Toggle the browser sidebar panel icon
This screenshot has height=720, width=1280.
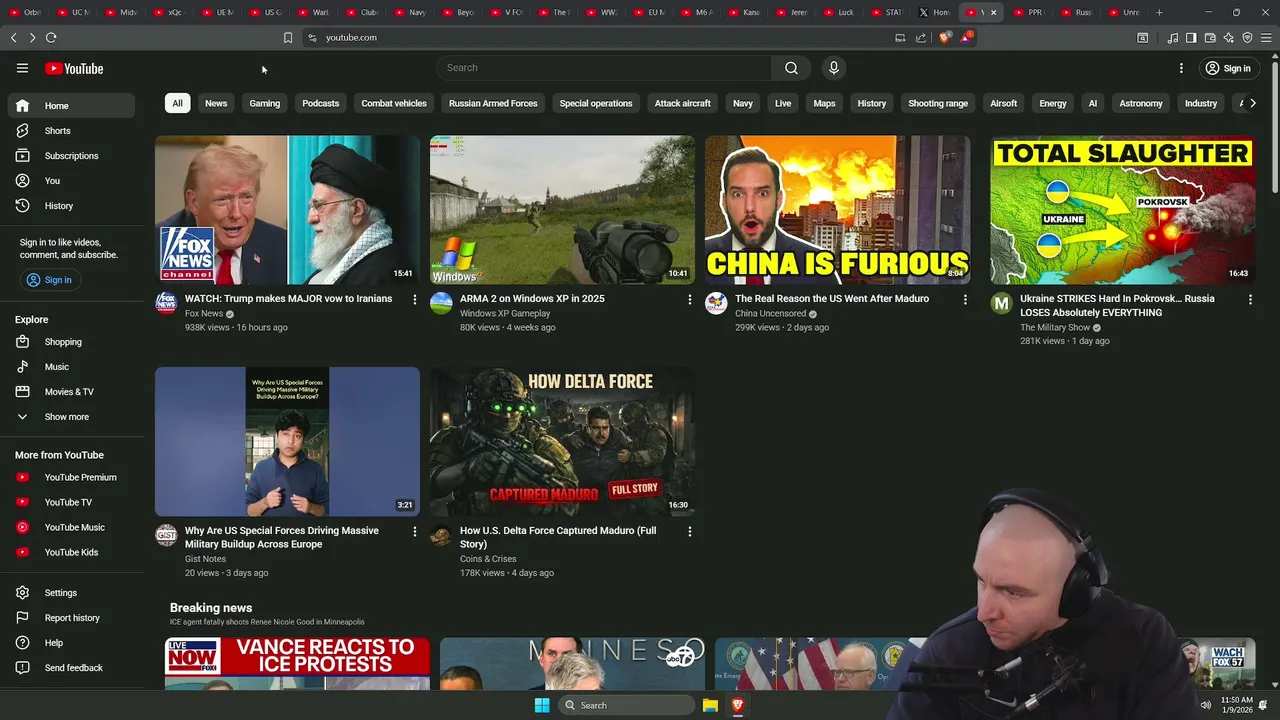(x=1191, y=38)
